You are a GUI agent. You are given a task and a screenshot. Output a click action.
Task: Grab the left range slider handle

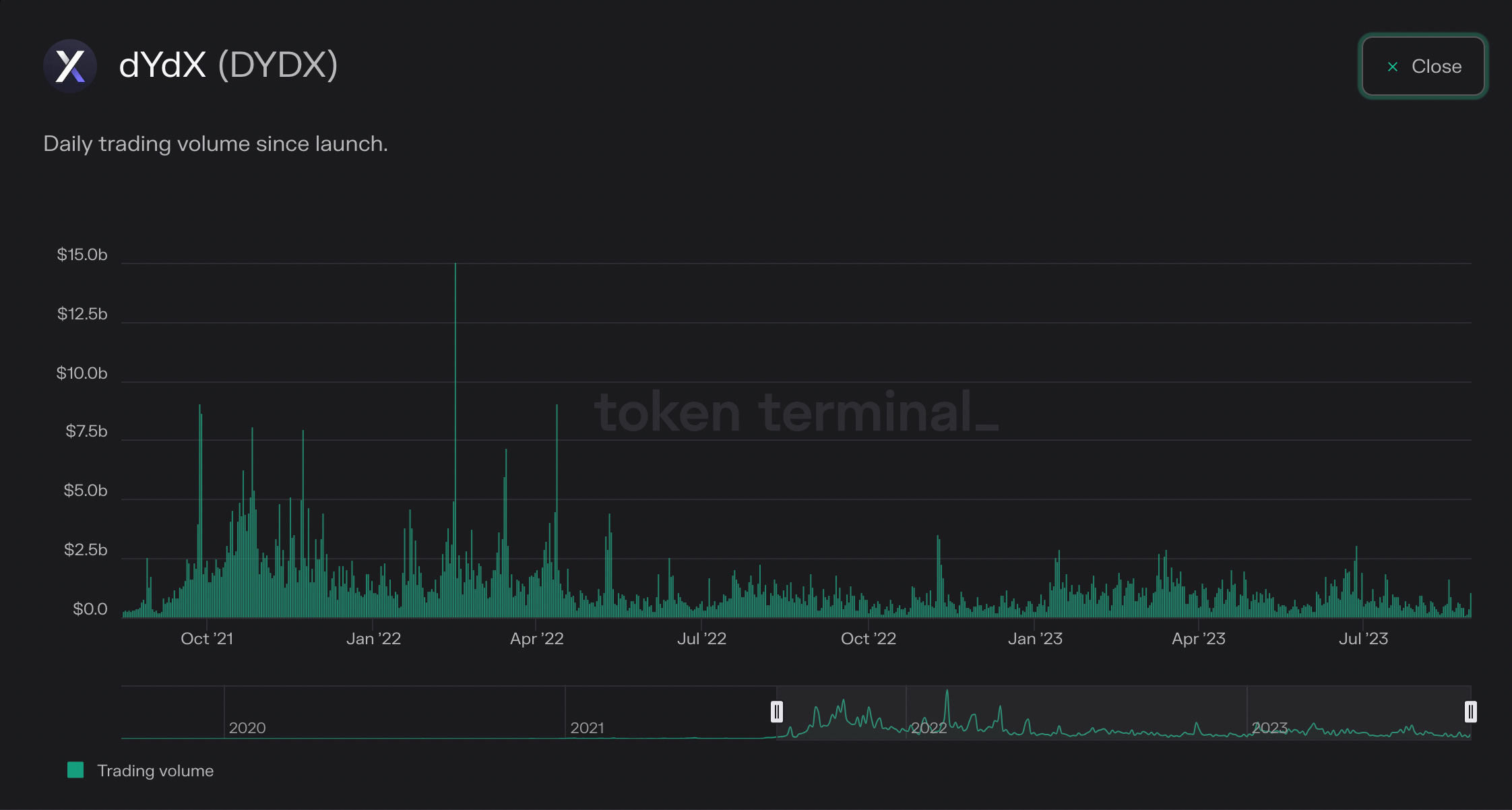[777, 712]
